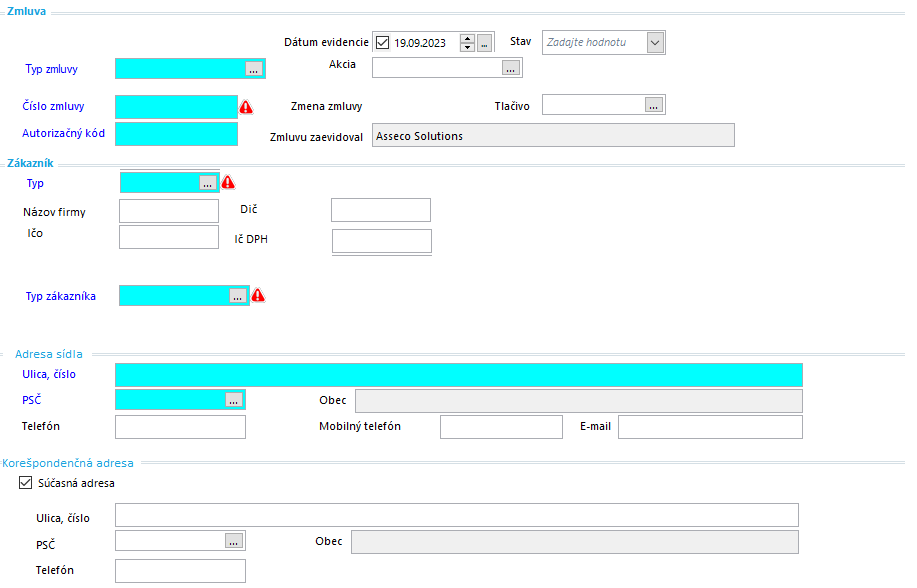Click the Tlačivo input field
This screenshot has width=917, height=588.
point(594,105)
